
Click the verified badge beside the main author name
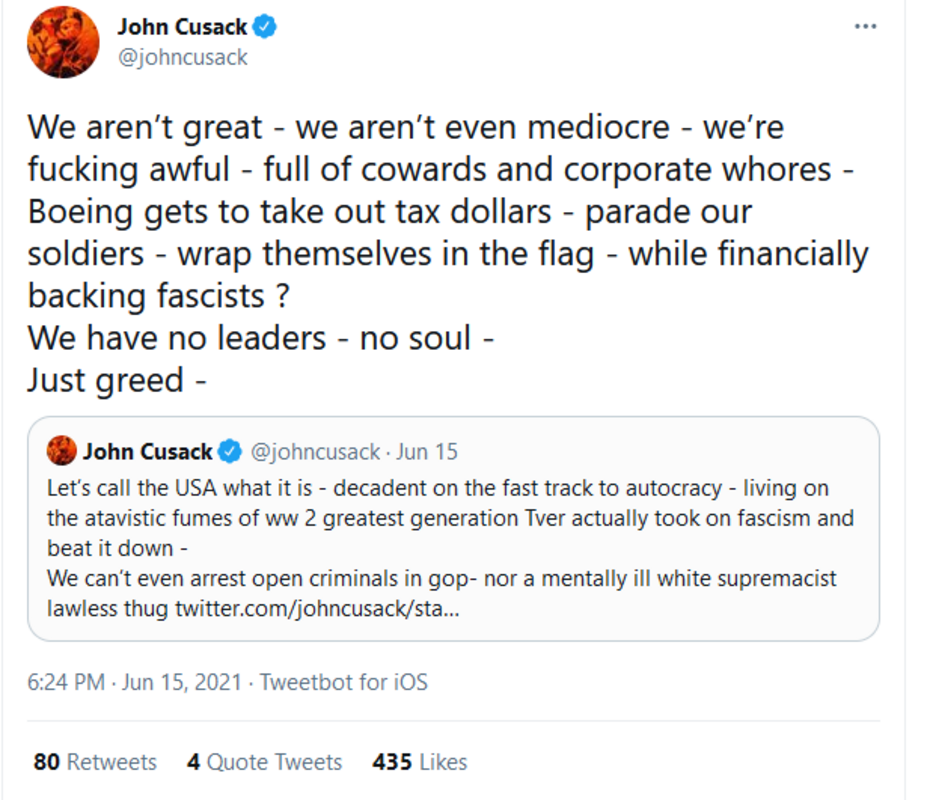[265, 27]
